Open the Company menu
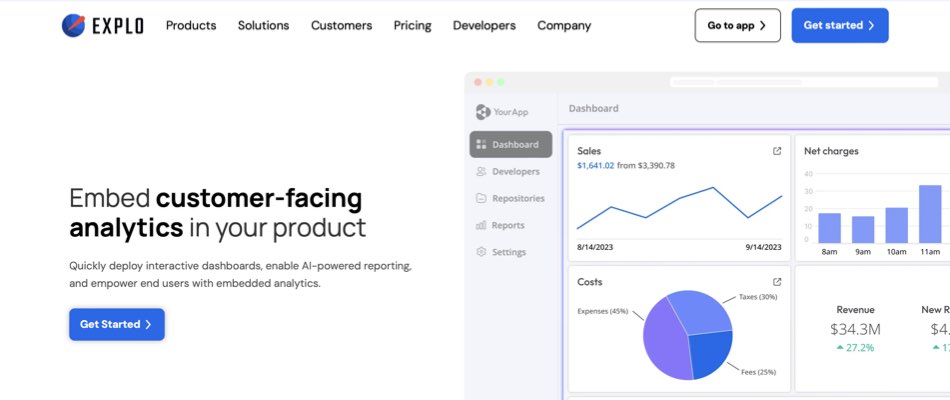Screen dimensions: 950x400 click(x=564, y=26)
